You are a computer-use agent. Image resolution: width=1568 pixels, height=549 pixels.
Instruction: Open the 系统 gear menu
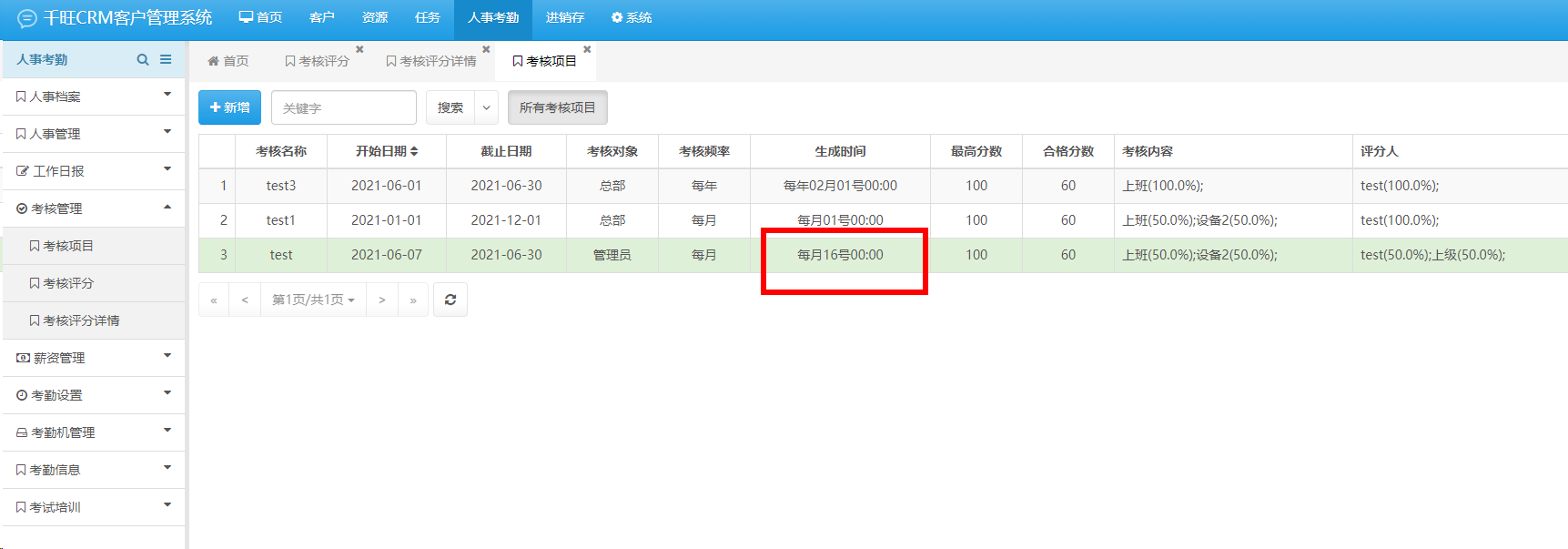point(632,17)
